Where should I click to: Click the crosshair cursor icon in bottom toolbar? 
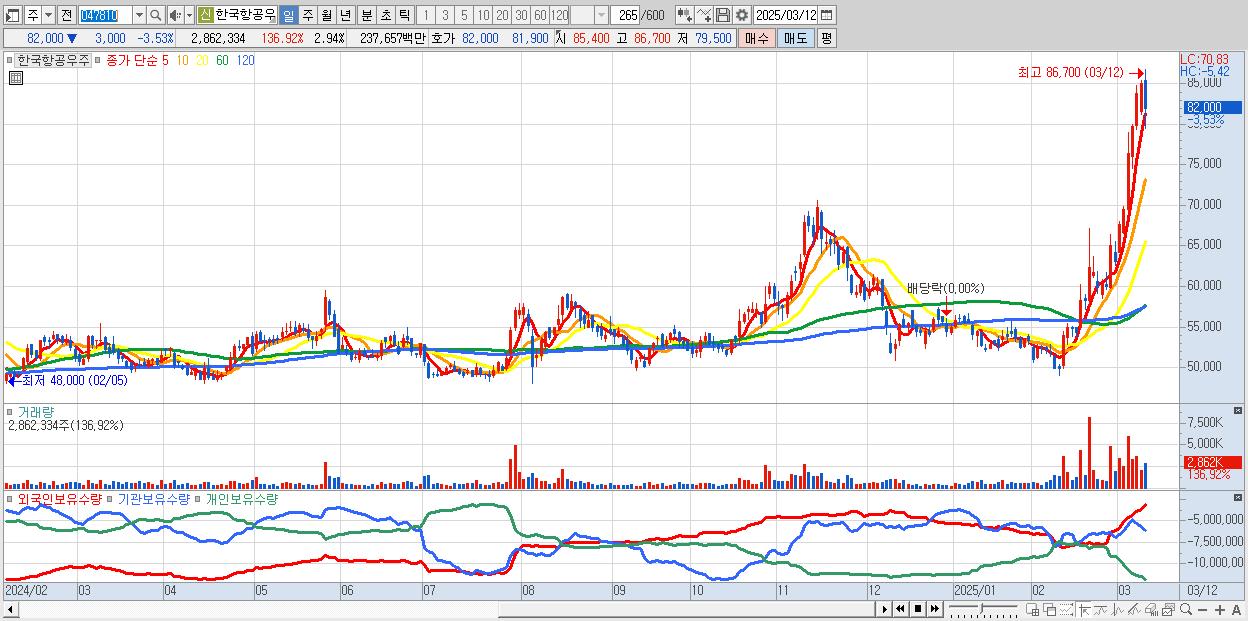1084,609
